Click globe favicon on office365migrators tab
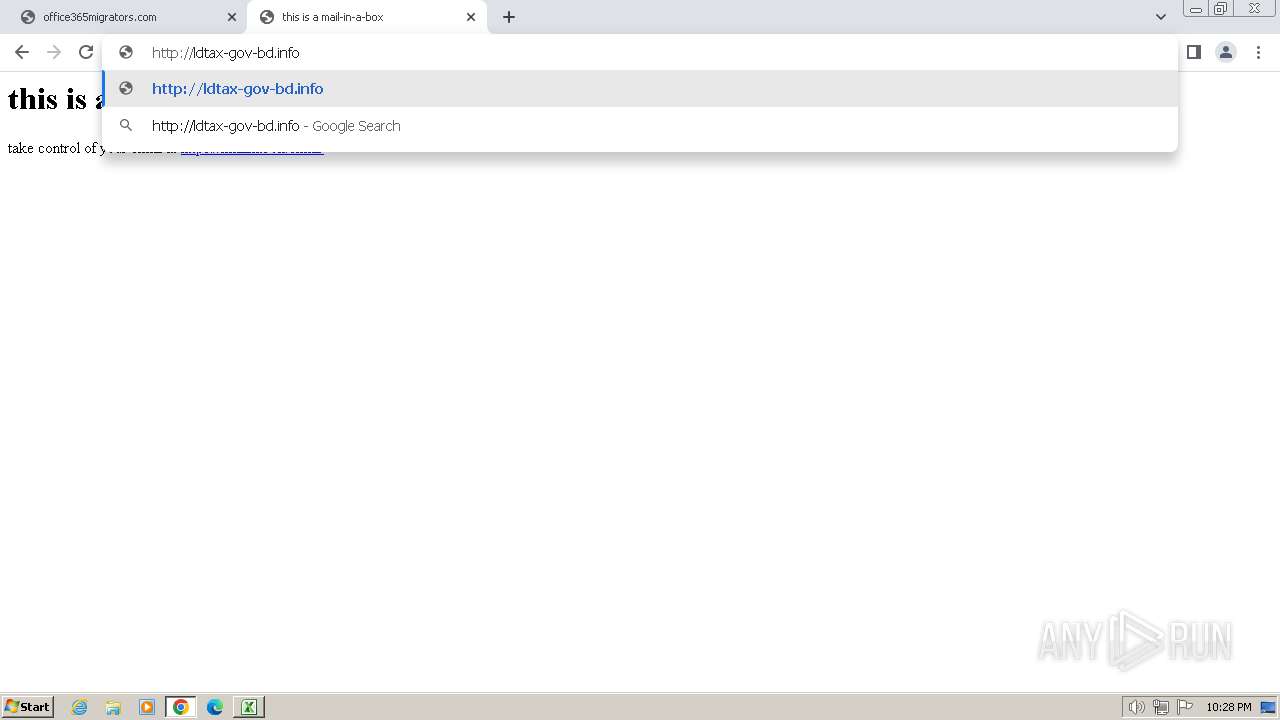Screen dimensions: 1280x720 tap(28, 17)
